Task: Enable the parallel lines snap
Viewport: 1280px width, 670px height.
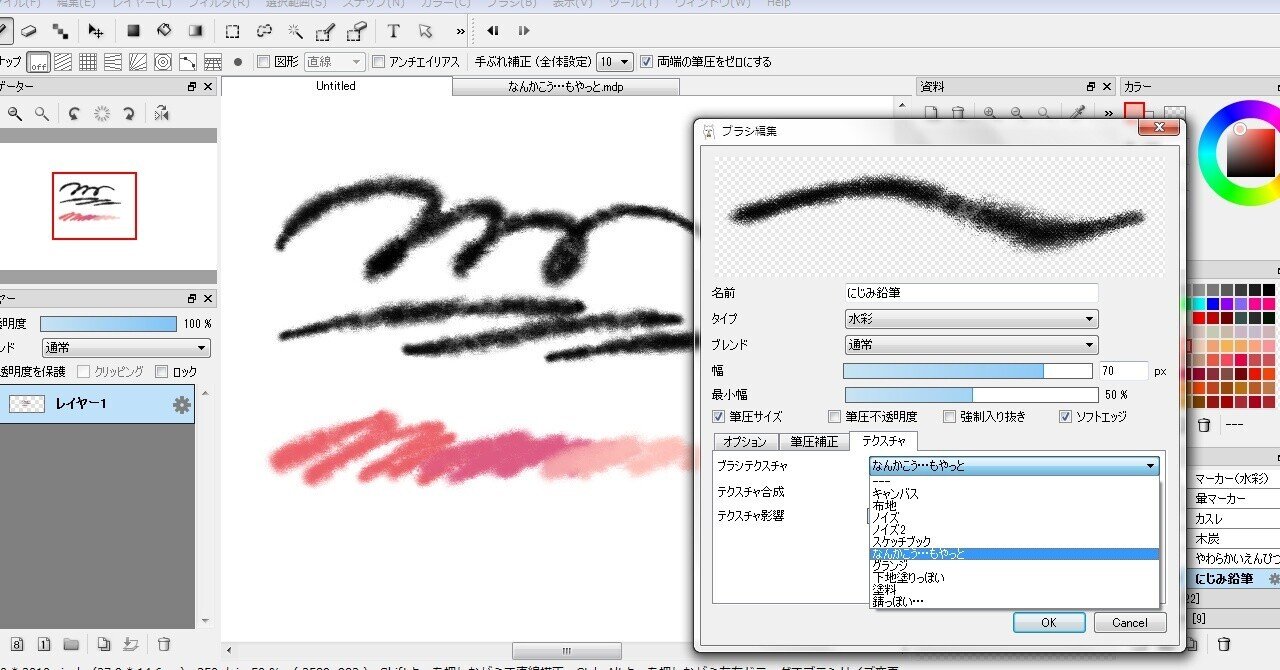Action: pos(63,62)
